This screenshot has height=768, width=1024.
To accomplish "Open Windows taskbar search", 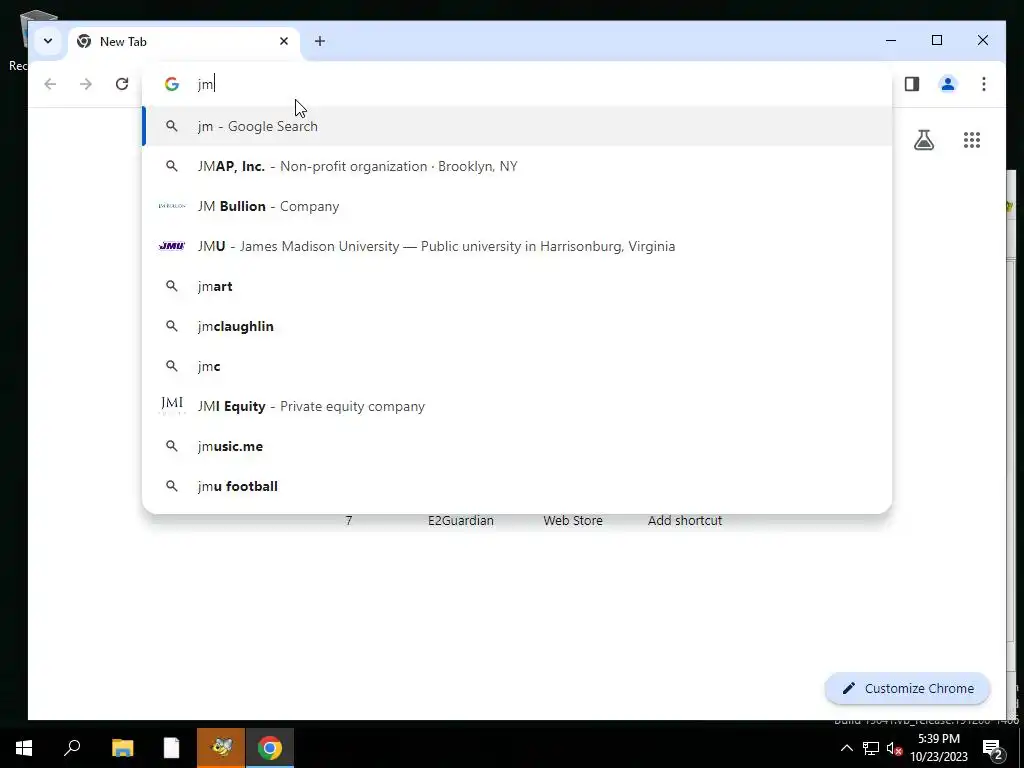I will (72, 747).
